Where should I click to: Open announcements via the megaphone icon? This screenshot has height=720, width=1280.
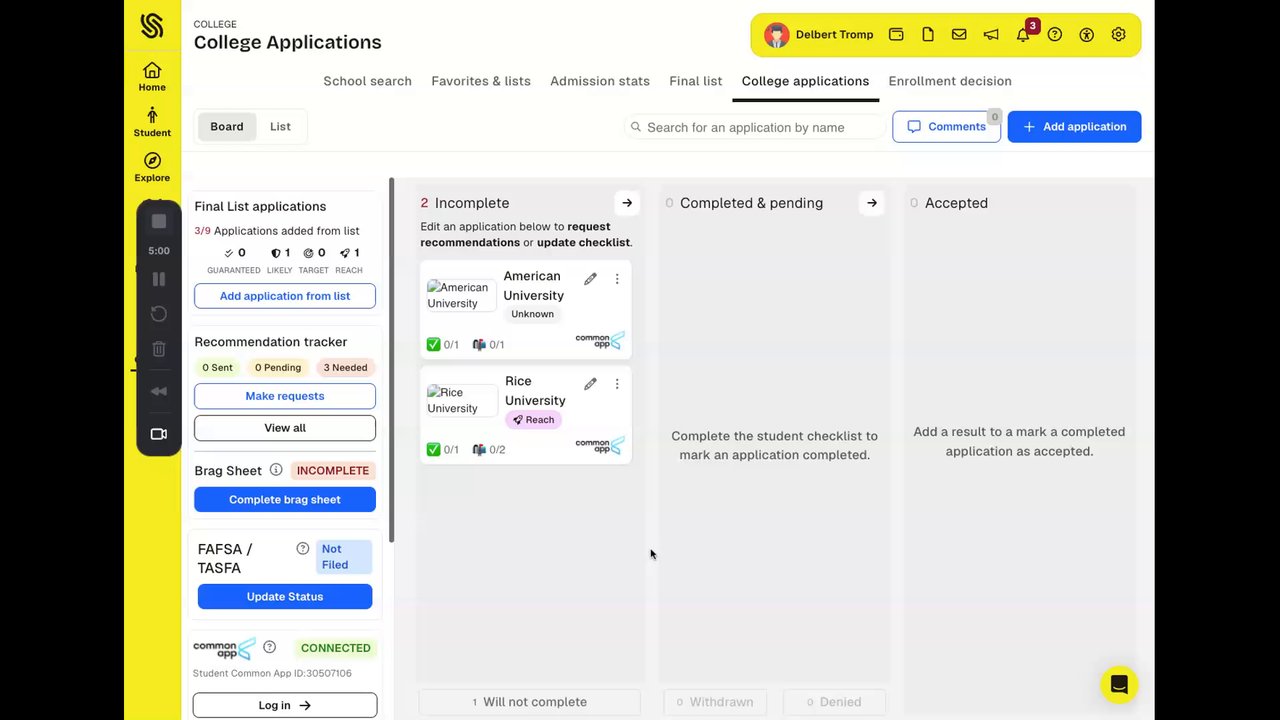pos(991,35)
